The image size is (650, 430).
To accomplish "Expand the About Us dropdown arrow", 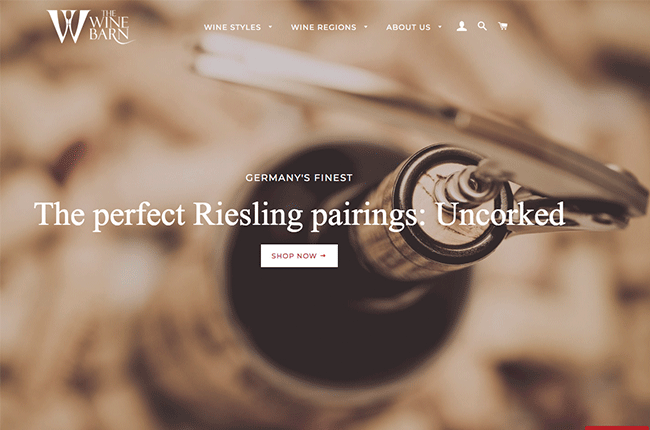I will click(440, 27).
